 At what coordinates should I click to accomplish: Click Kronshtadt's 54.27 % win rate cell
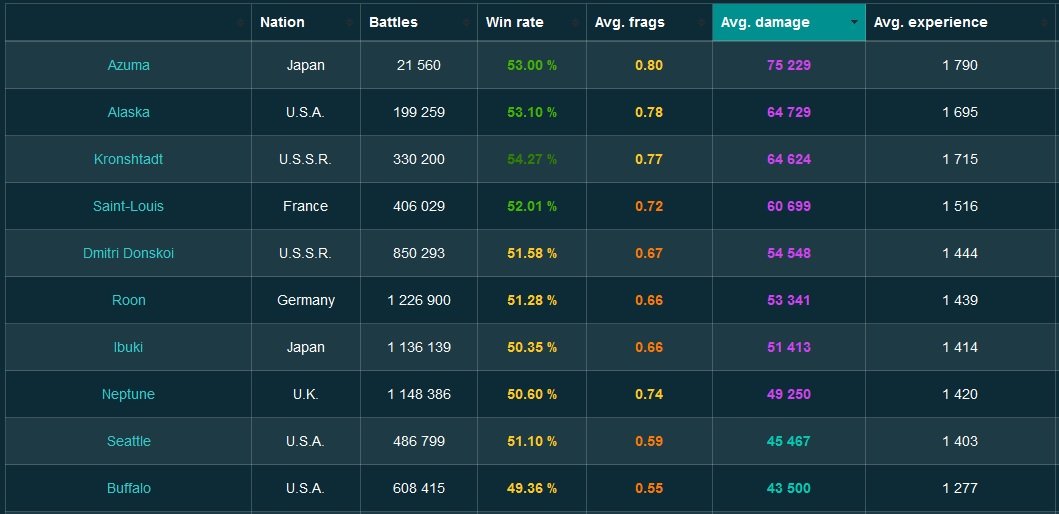pyautogui.click(x=532, y=159)
